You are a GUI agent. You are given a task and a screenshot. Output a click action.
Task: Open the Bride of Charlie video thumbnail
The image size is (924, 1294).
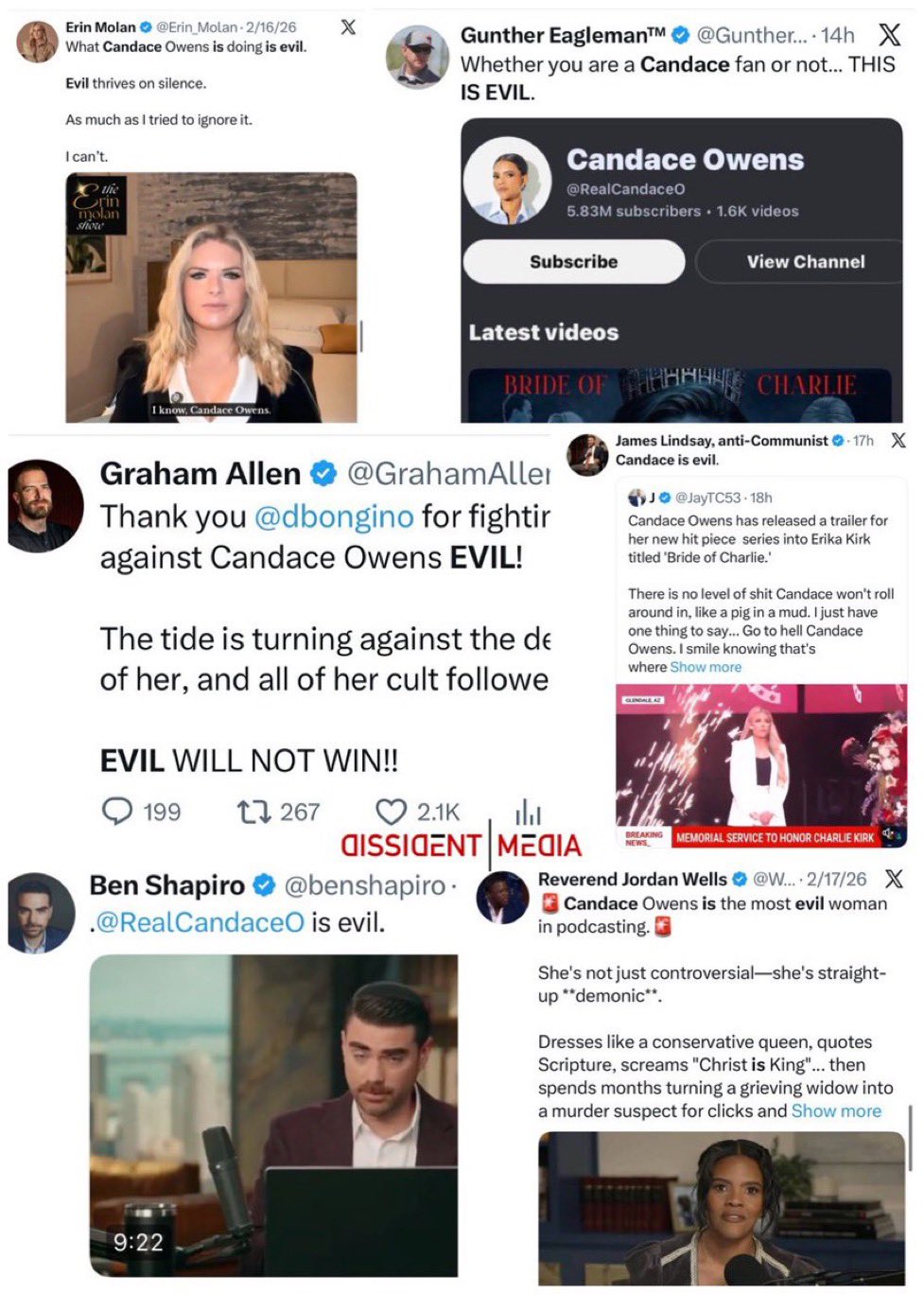coord(679,393)
